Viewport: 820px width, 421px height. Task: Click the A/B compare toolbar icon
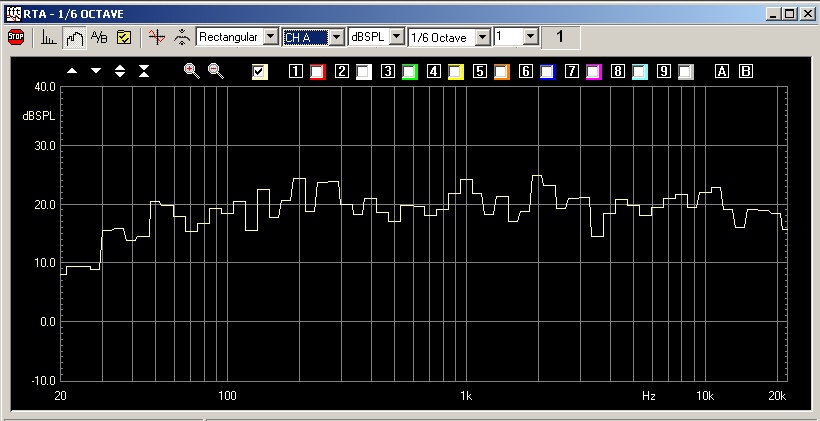pos(99,37)
